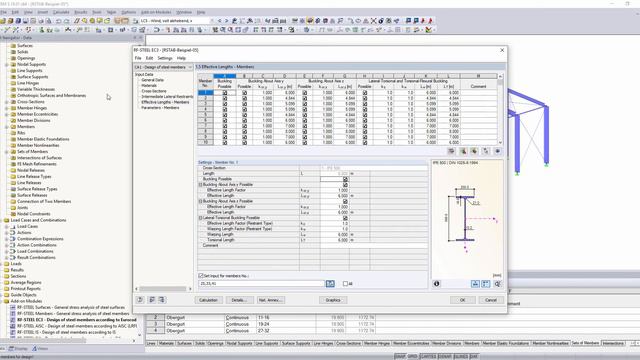The image size is (640, 360).
Task: Toggle Buckling Possible checkbox for member 1 in the table
Action: point(225,93)
